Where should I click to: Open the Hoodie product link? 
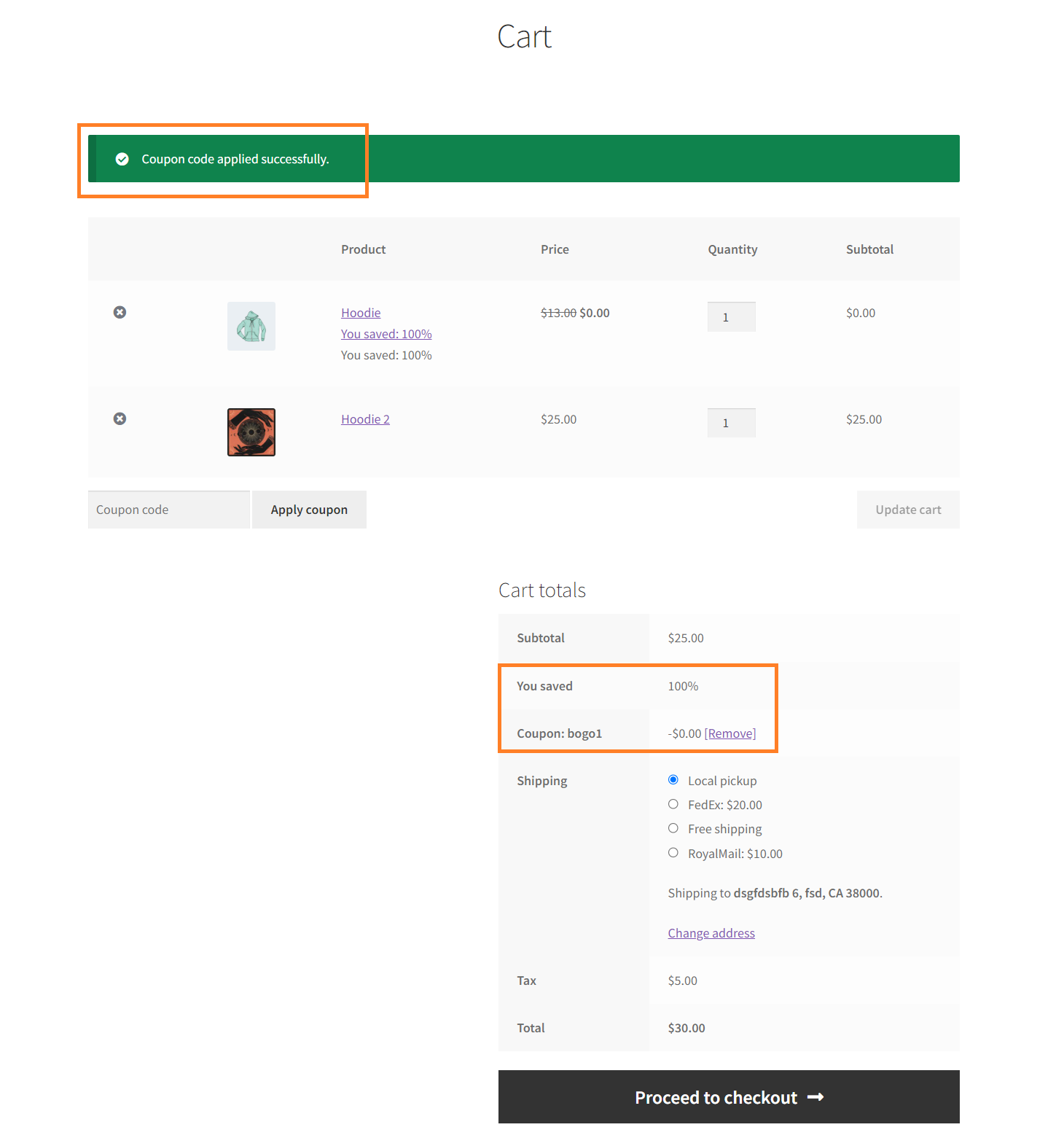[x=361, y=313]
